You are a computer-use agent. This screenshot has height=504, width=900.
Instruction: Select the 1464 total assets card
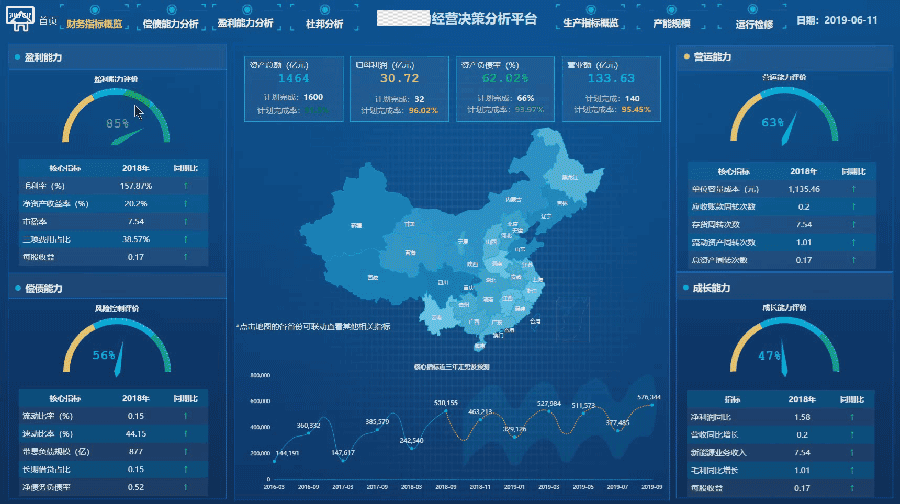click(x=294, y=88)
